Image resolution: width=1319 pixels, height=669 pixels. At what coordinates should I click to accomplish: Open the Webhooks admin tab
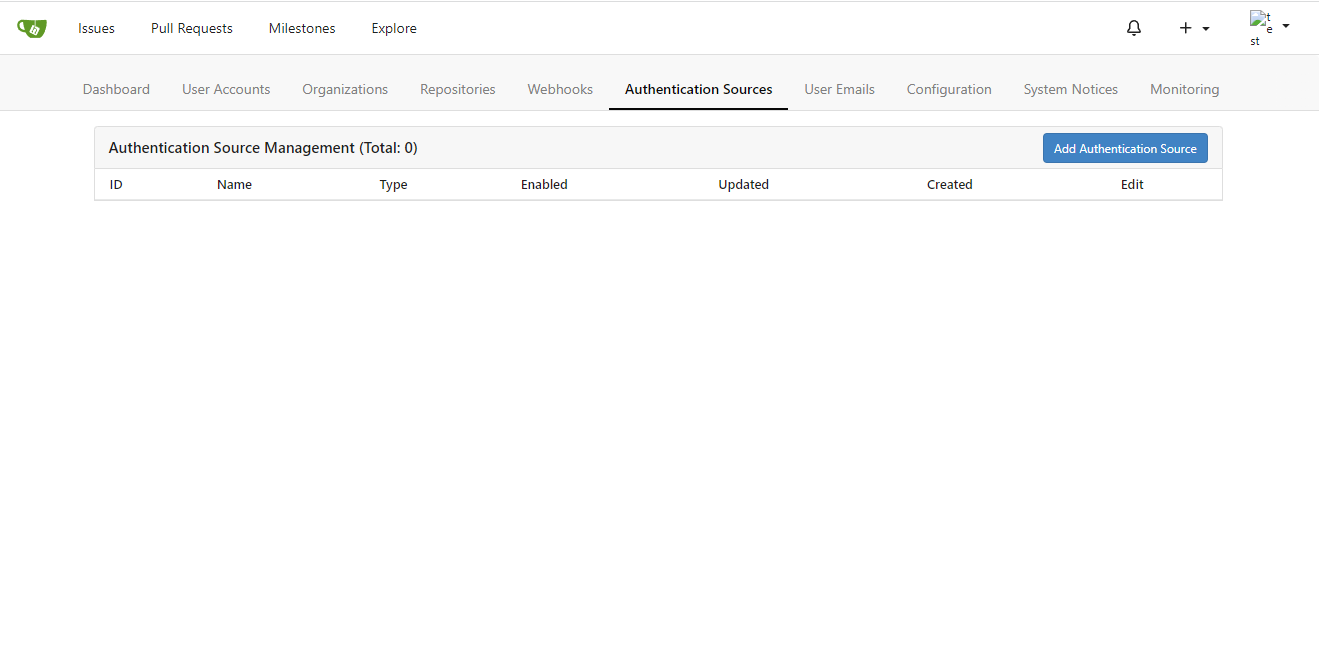(559, 89)
